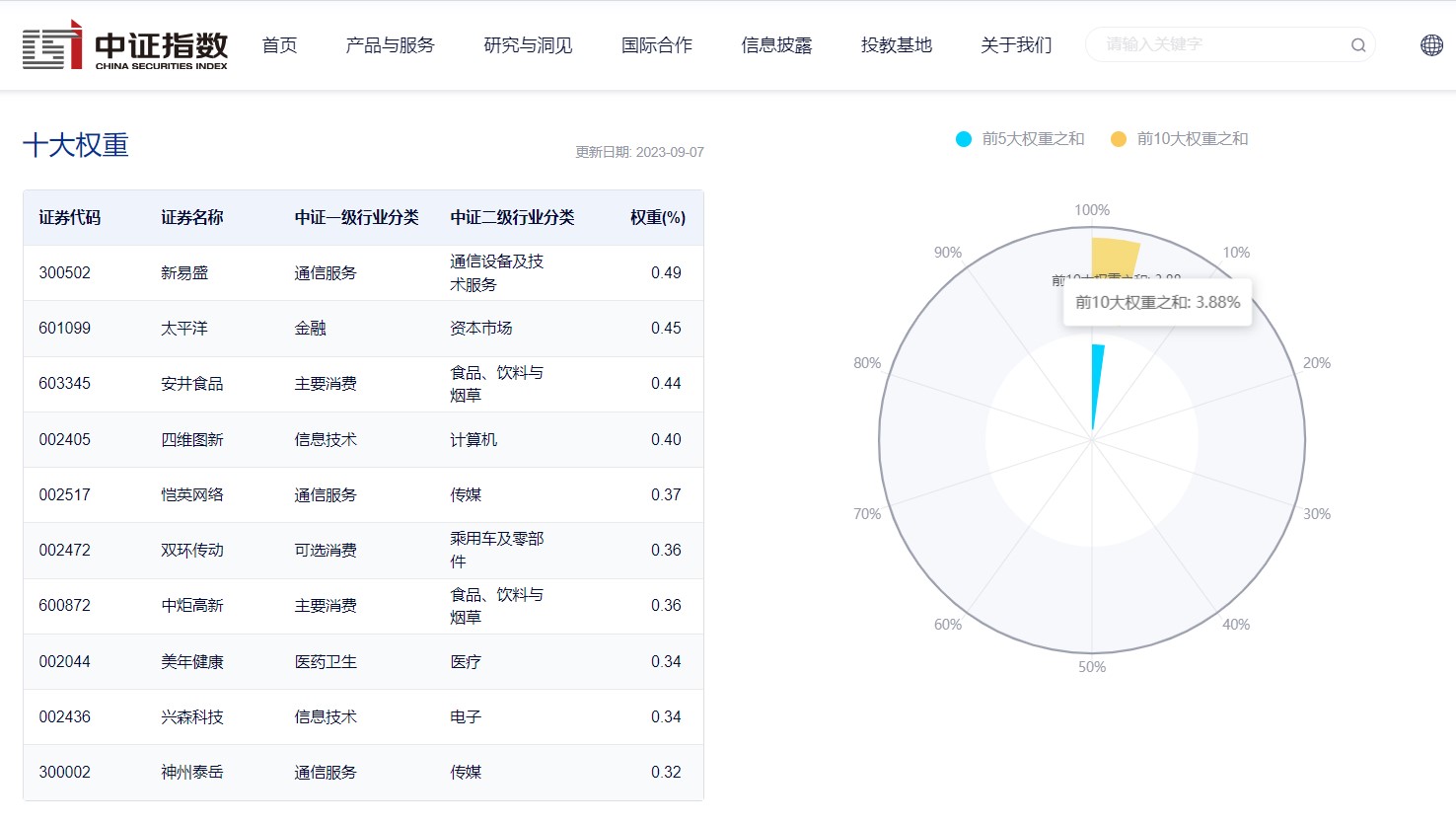Click the 更新日期 2023-09-07 label
The height and width of the screenshot is (824, 1456).
coord(640,152)
